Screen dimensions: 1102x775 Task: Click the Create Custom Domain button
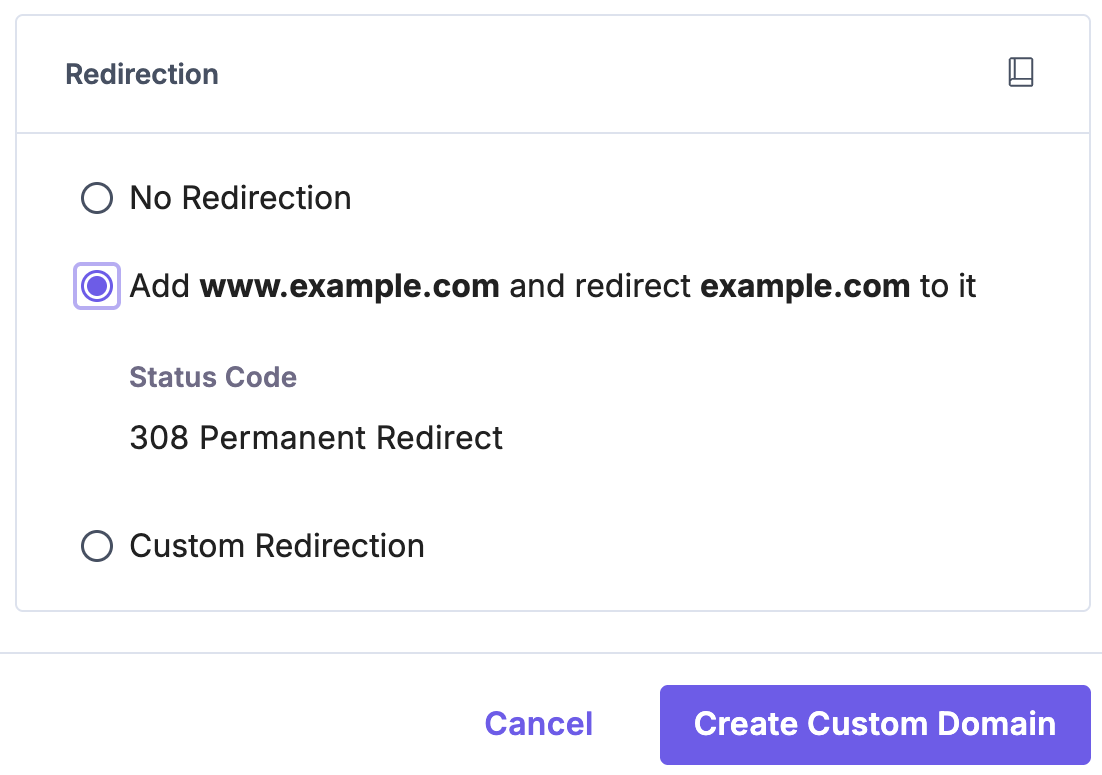(875, 724)
